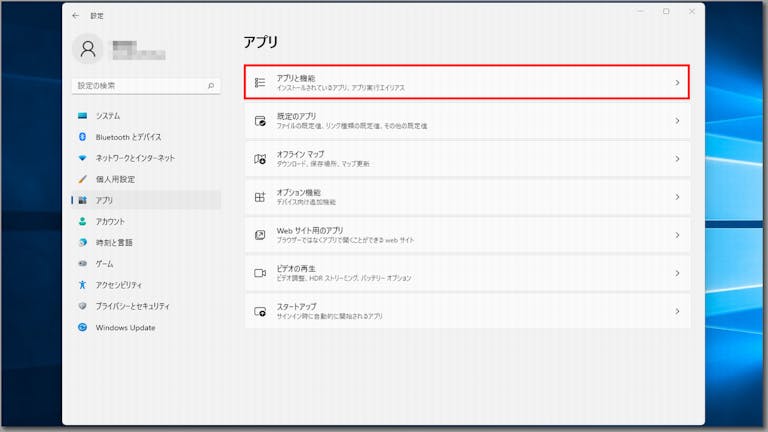Viewport: 768px width, 432px height.
Task: Select ゲーム in the sidebar
Action: point(146,264)
